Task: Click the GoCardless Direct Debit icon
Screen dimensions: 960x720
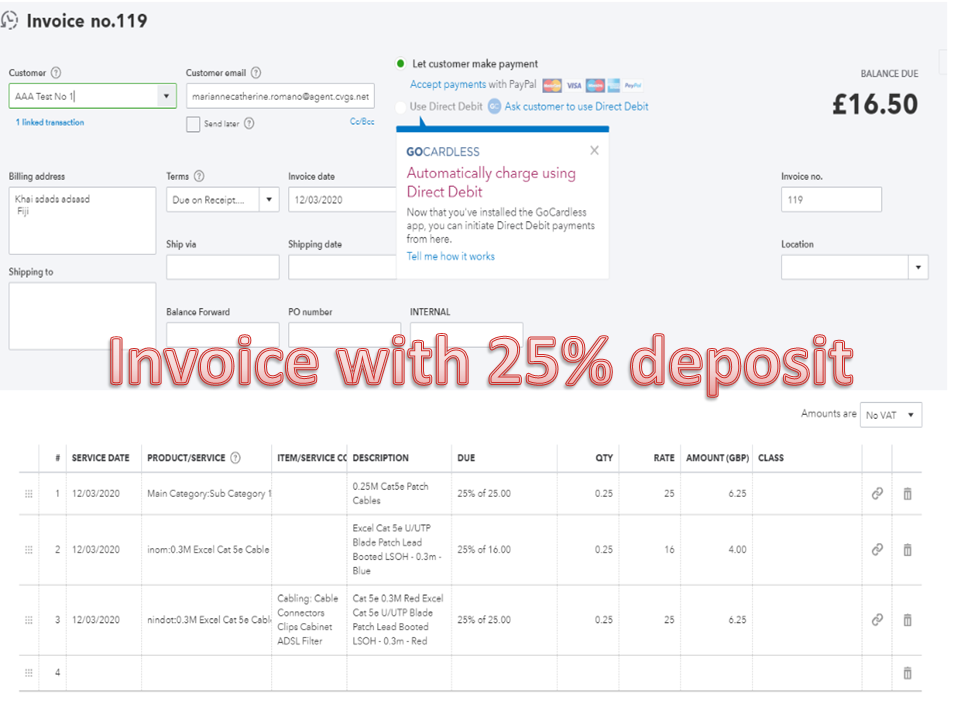Action: 494,107
